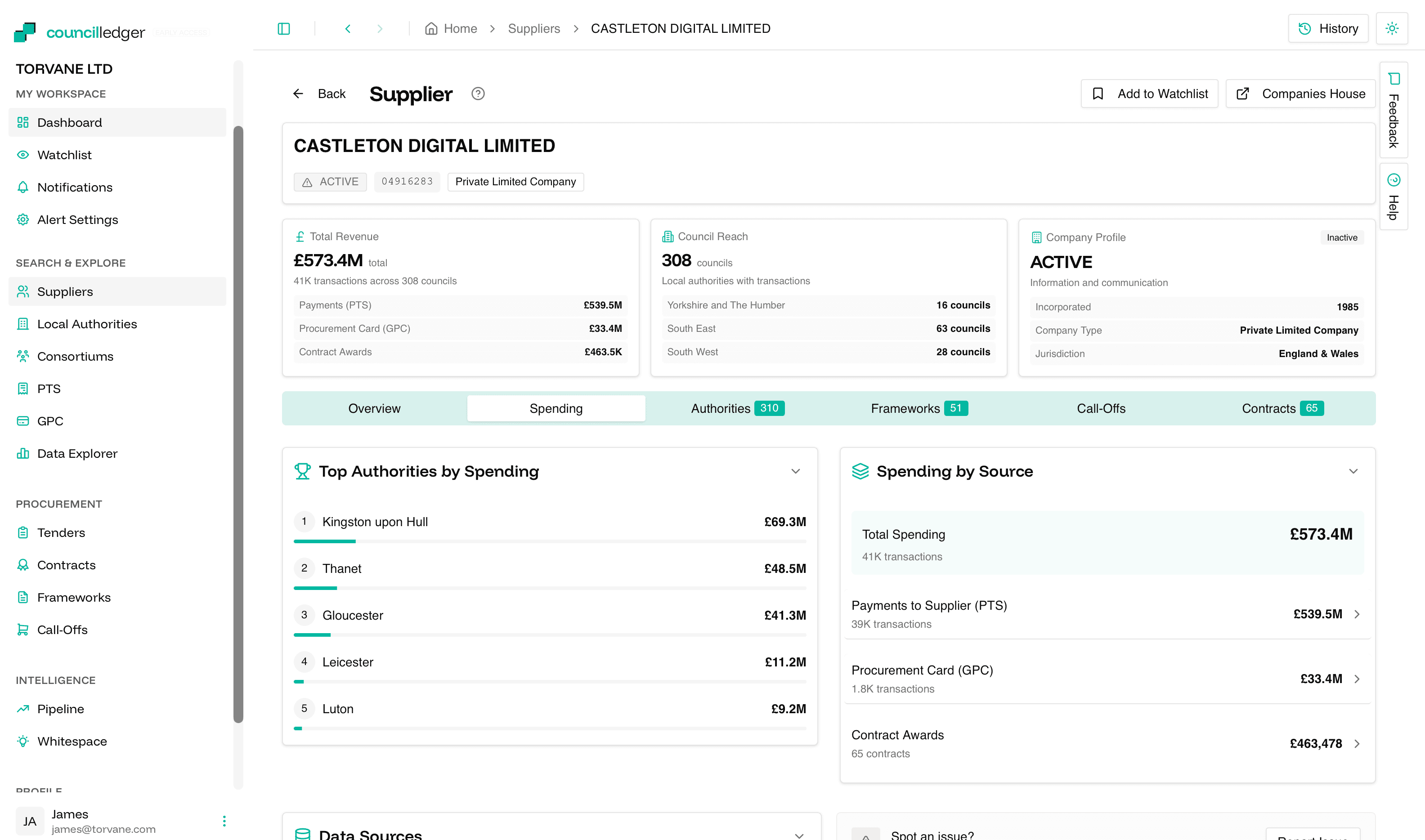Open the Suppliers breadcrumb link
This screenshot has width=1425, height=840.
tap(533, 28)
